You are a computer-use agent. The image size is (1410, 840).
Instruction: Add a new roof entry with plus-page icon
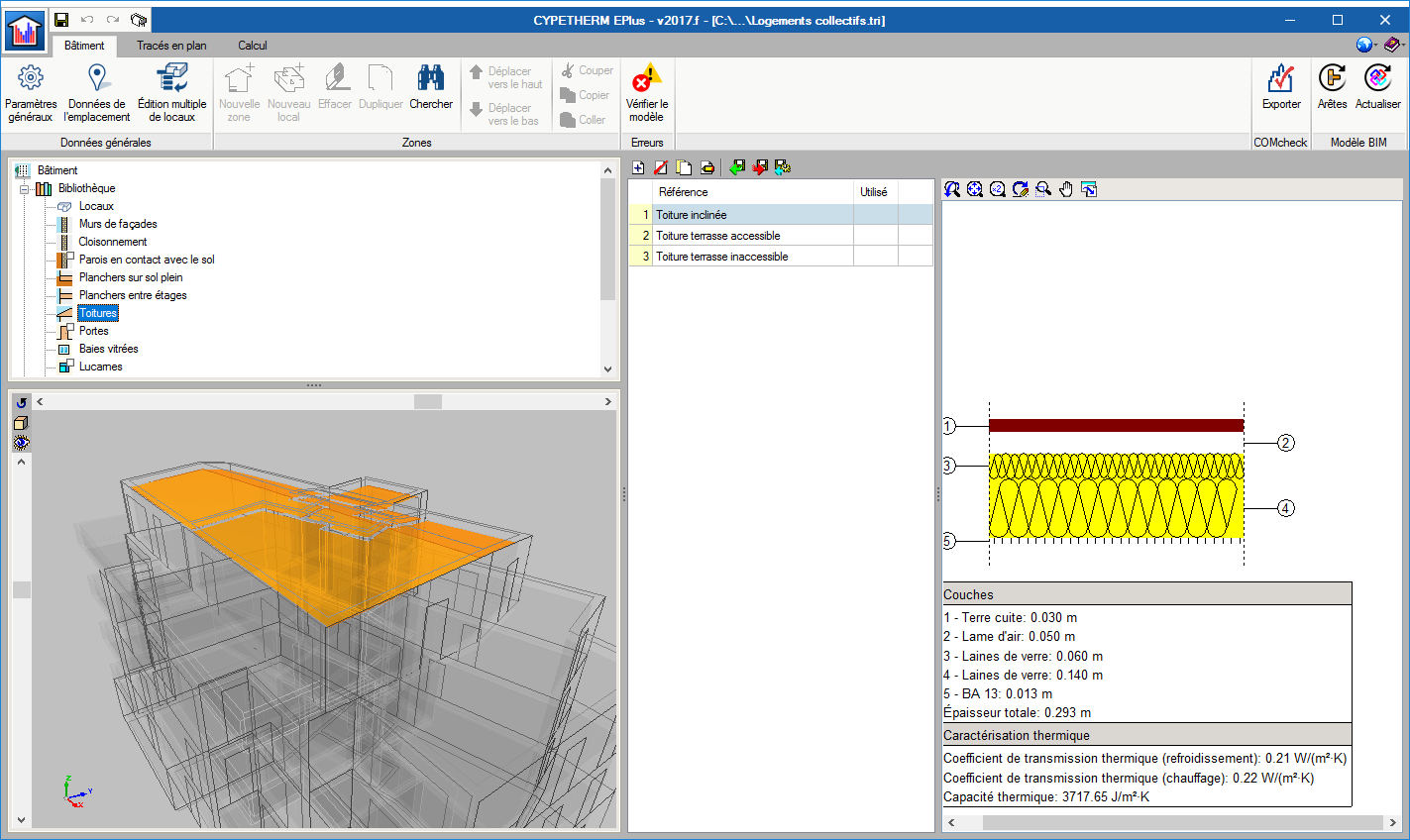click(x=638, y=167)
